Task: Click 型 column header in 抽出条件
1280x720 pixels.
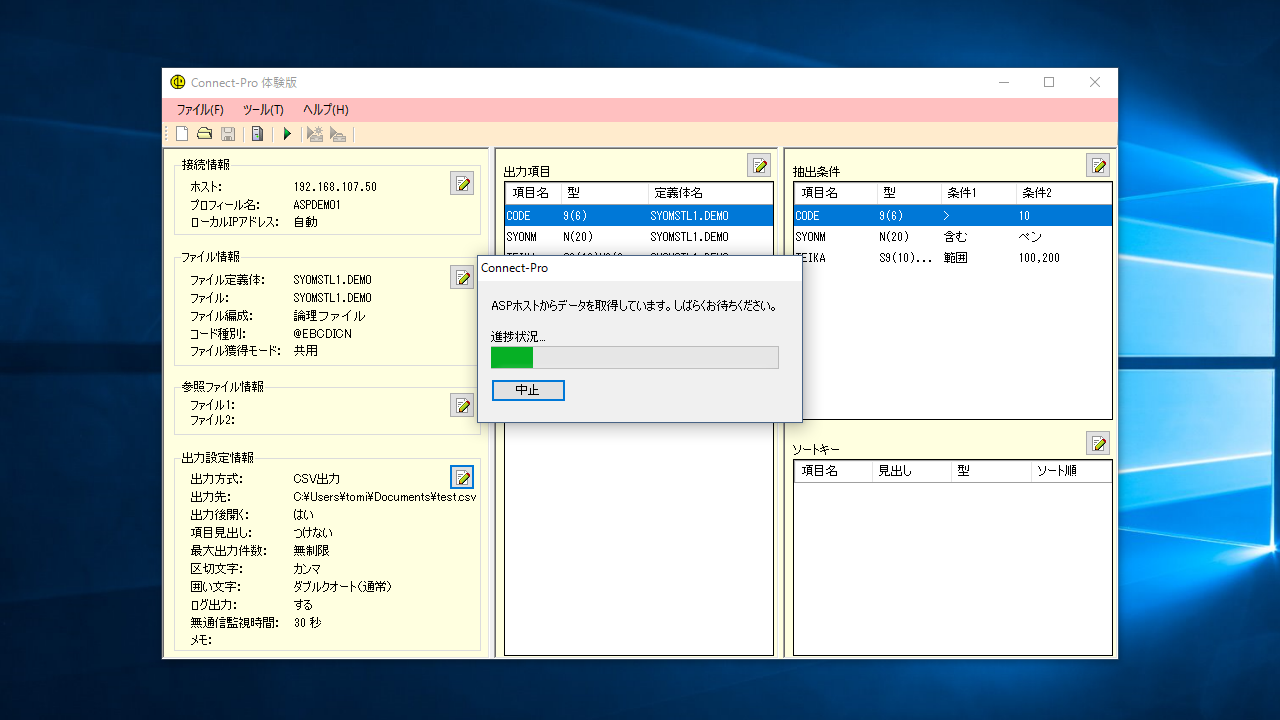Action: (x=909, y=193)
